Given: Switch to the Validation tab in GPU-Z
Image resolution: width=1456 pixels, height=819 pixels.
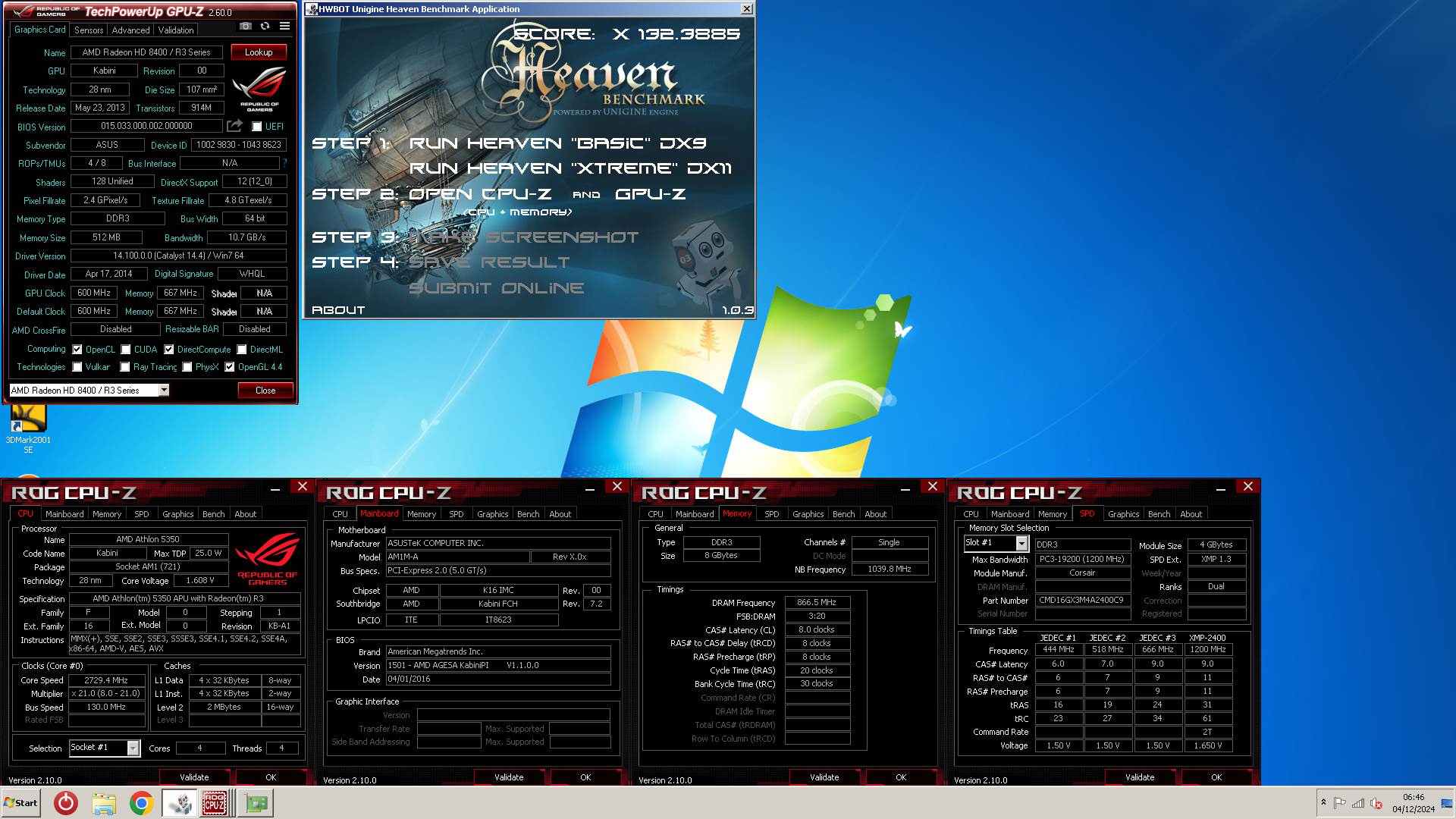Looking at the screenshot, I should tap(176, 30).
